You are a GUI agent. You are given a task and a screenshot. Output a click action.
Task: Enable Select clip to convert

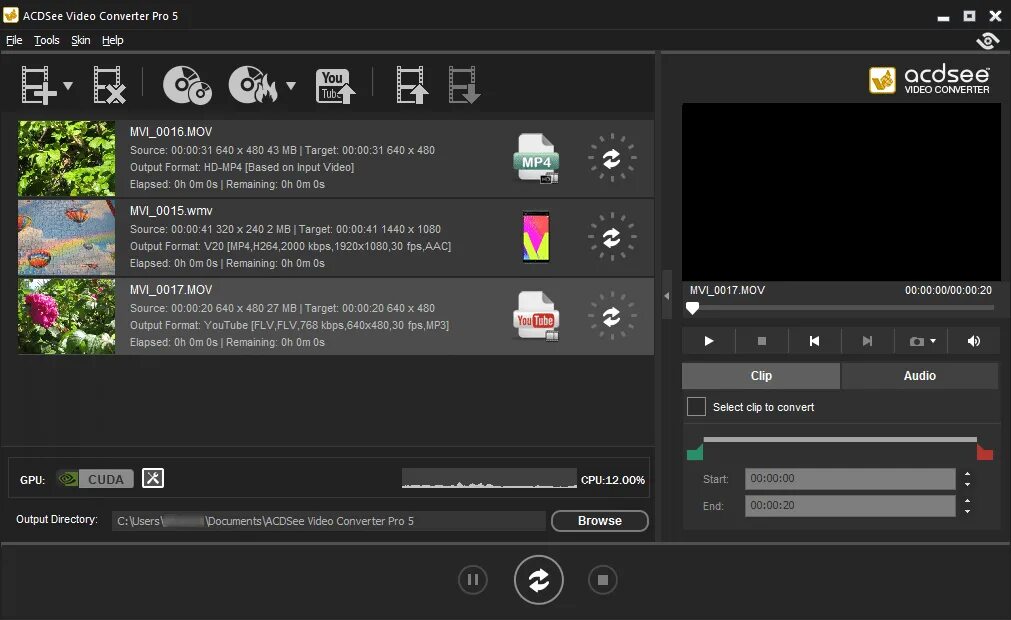(696, 407)
